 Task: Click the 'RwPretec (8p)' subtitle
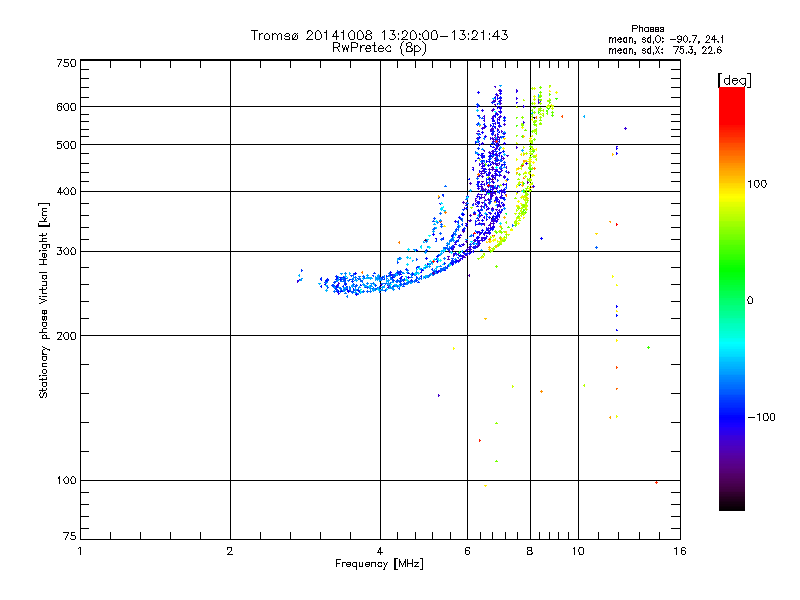[379, 48]
